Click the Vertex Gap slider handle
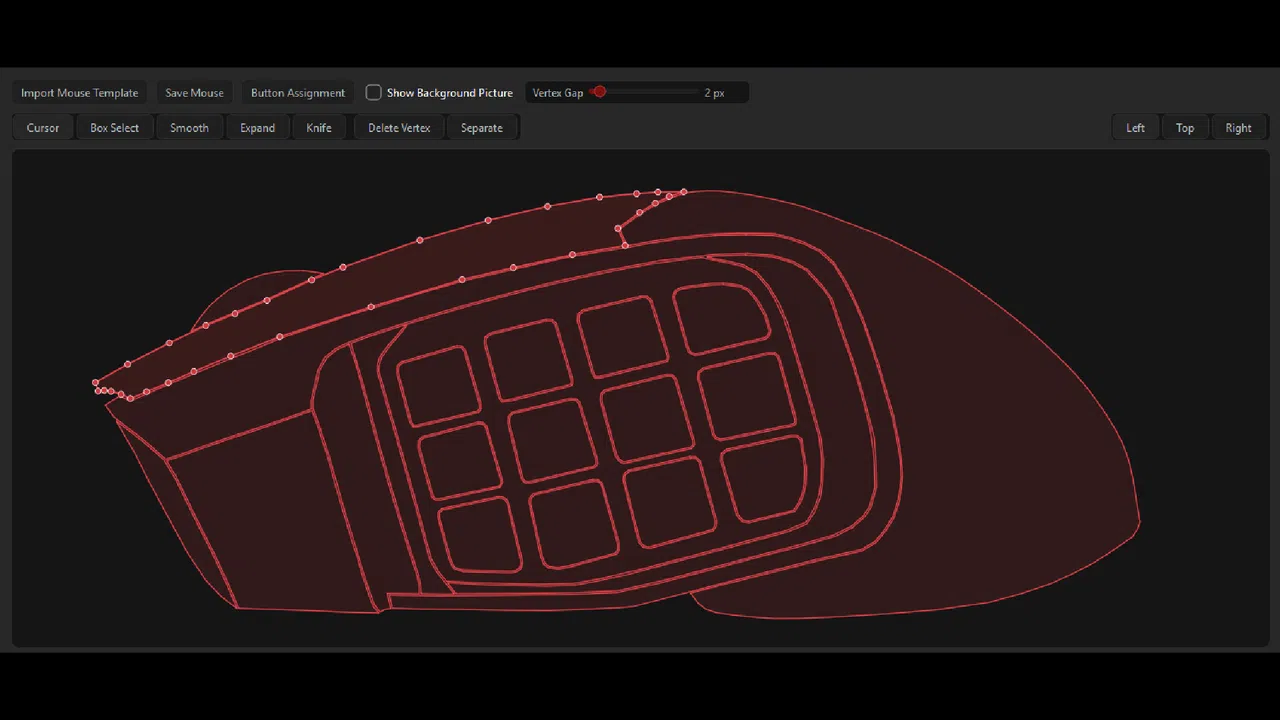The height and width of the screenshot is (720, 1280). click(599, 92)
